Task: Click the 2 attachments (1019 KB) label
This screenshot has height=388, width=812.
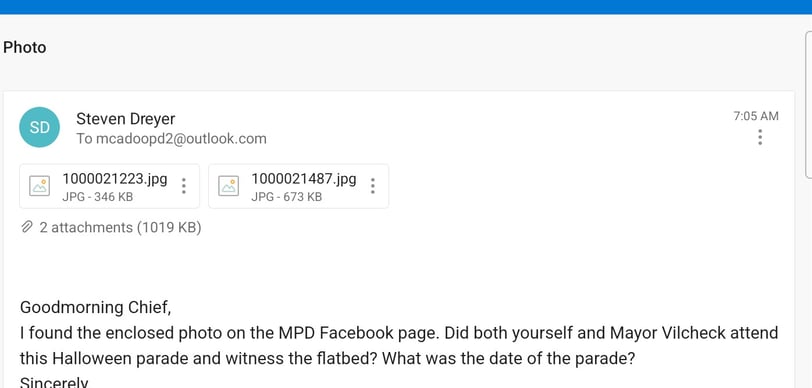Action: [120, 227]
